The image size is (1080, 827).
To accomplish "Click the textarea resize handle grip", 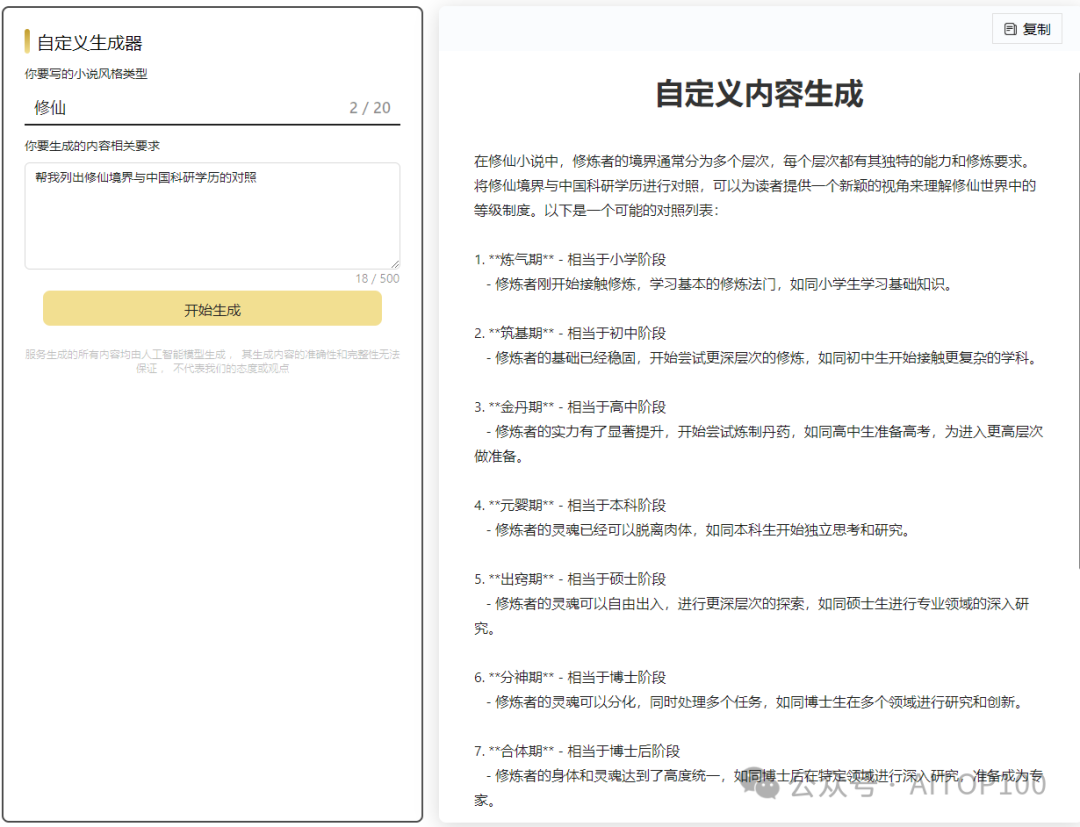I will click(x=396, y=262).
